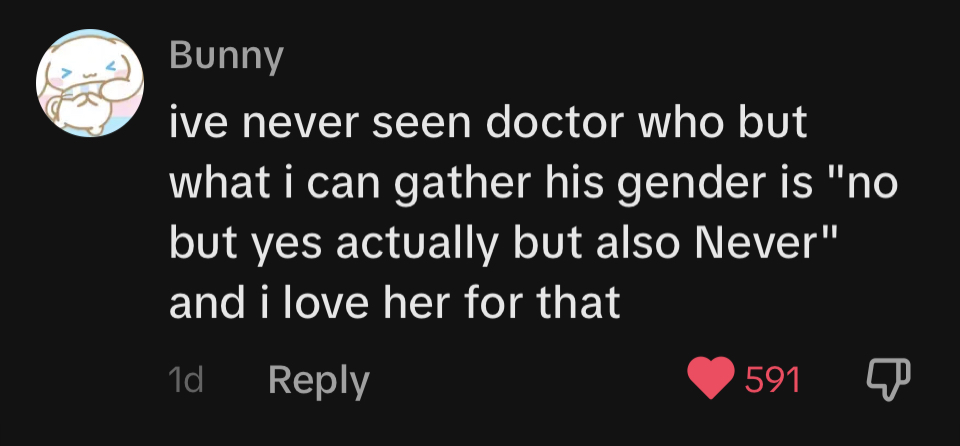Click the 591 likes count
This screenshot has height=446, width=960.
pos(773,380)
